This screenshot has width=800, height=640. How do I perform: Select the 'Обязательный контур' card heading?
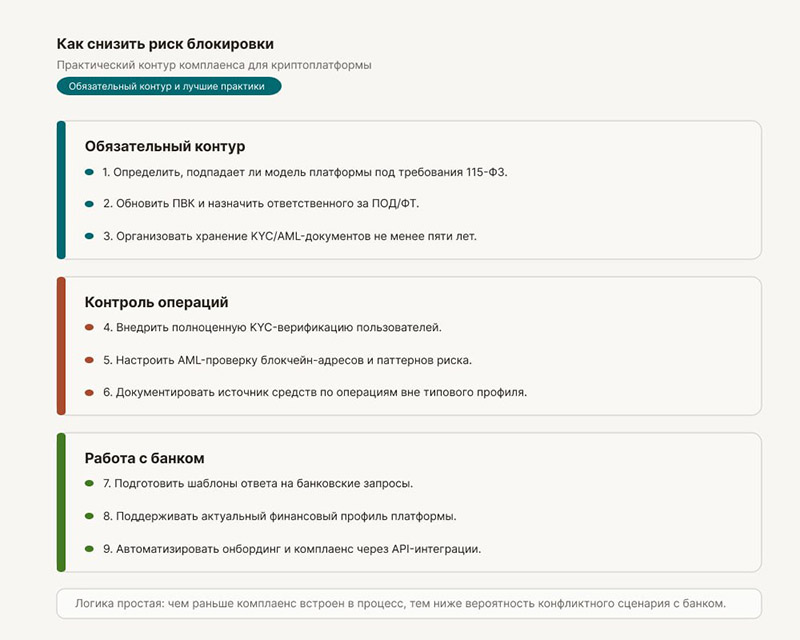click(165, 146)
